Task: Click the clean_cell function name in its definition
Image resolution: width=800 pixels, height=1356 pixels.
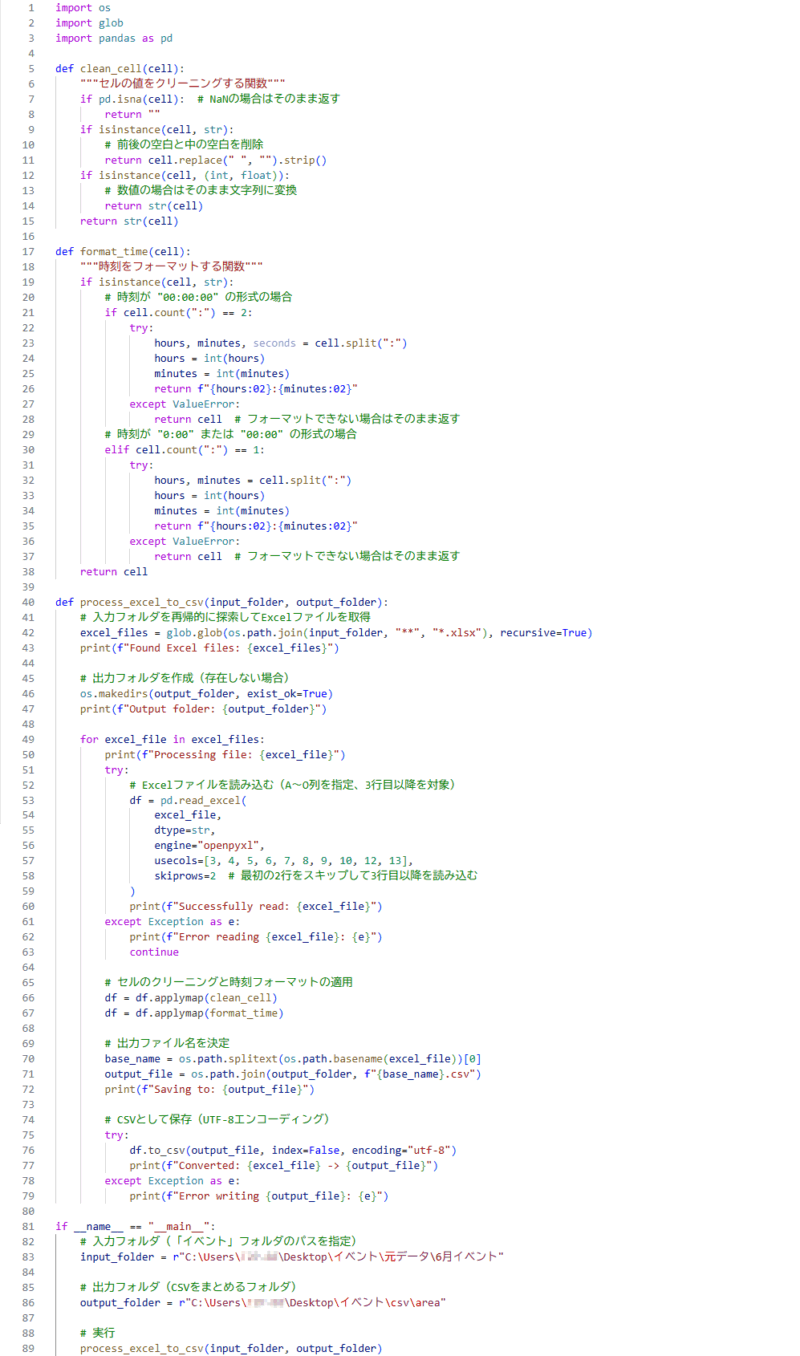Action: [113, 68]
